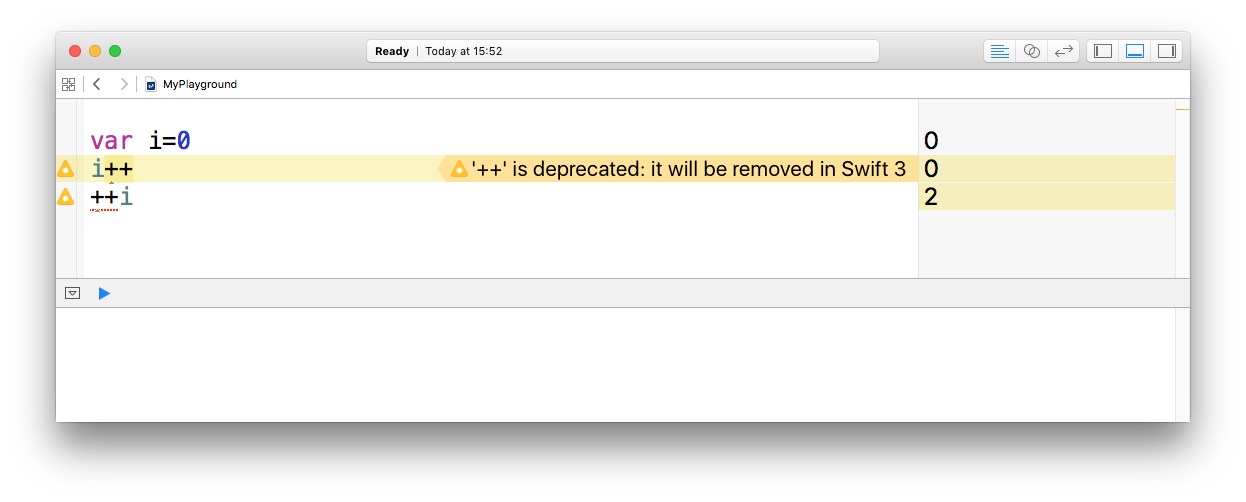Show the standard editor
Image resolution: width=1246 pixels, height=502 pixels.
[999, 51]
